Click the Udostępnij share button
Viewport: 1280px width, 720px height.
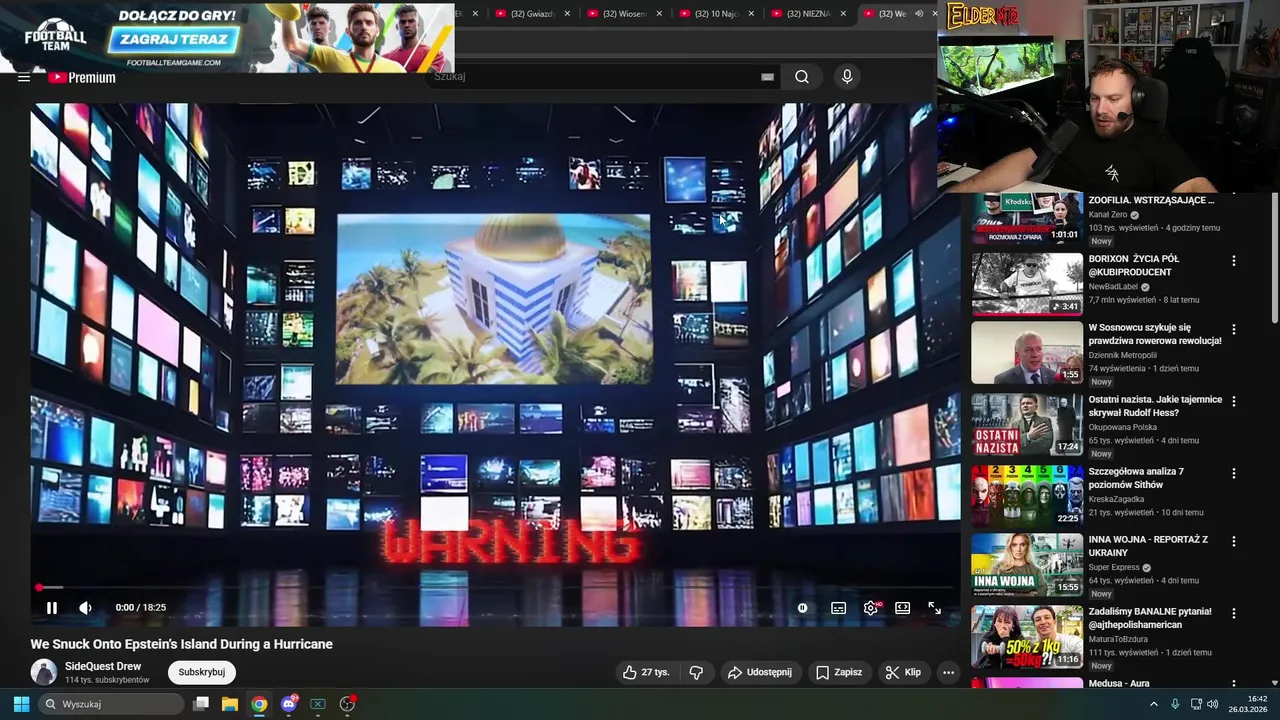coord(760,672)
